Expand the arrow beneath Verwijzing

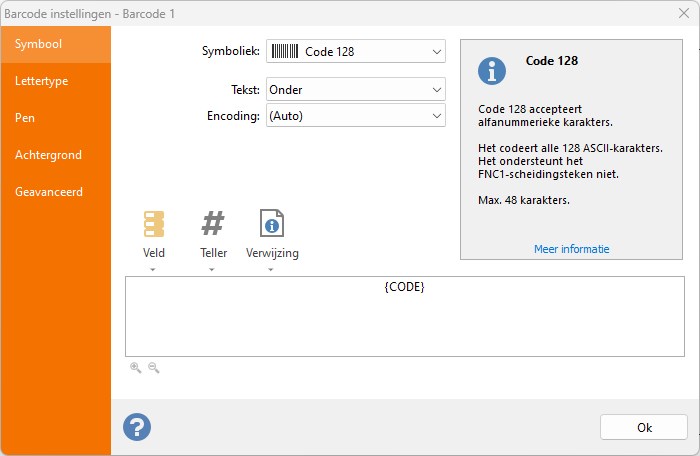(271, 270)
